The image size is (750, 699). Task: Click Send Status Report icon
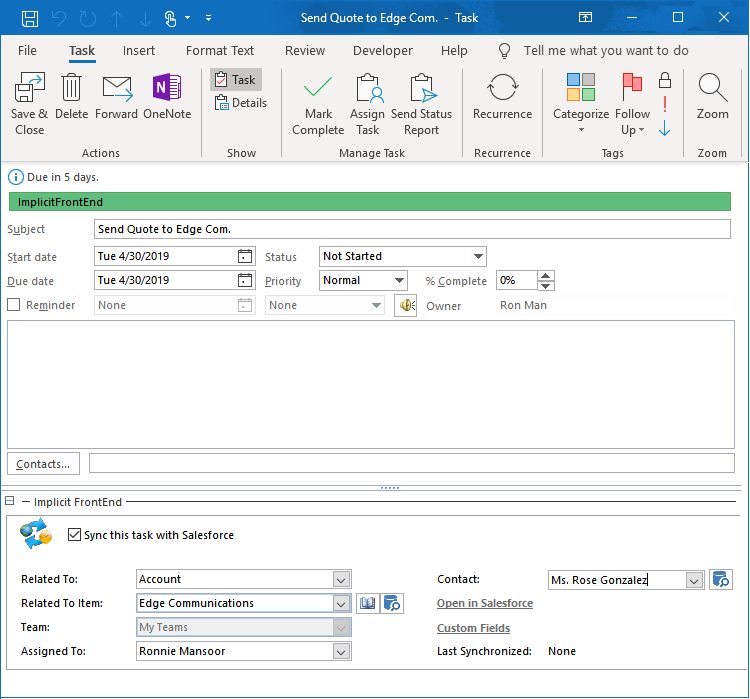pos(421,90)
